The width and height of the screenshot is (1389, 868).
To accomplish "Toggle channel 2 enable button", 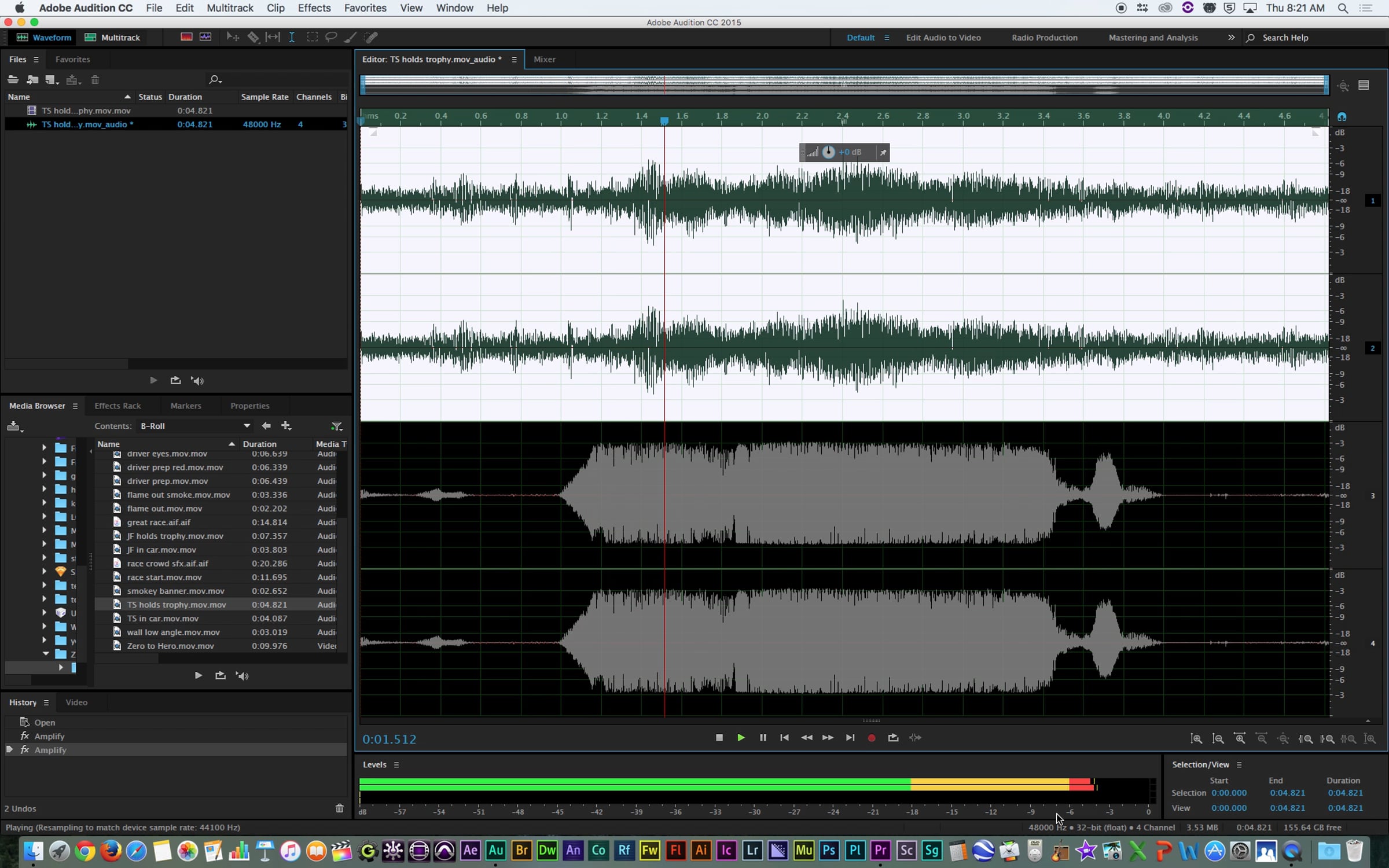I will click(1372, 348).
